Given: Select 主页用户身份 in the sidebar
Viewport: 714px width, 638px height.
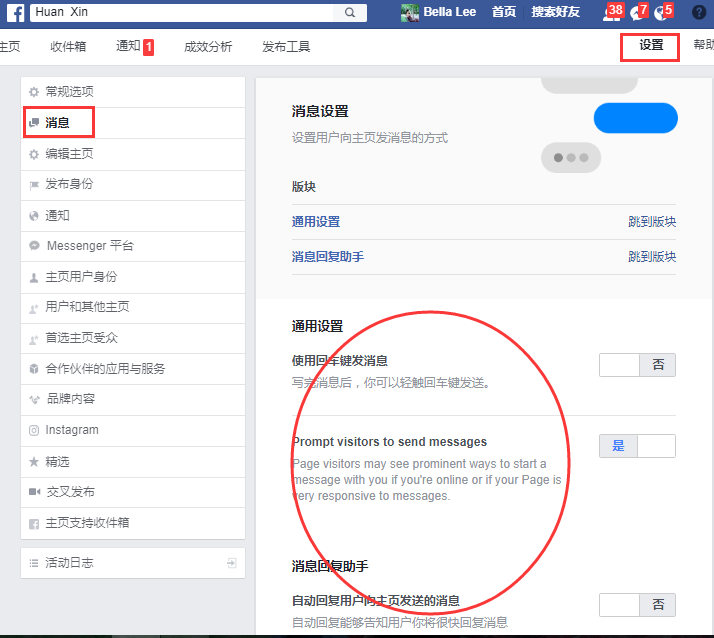Looking at the screenshot, I should pyautogui.click(x=133, y=277).
